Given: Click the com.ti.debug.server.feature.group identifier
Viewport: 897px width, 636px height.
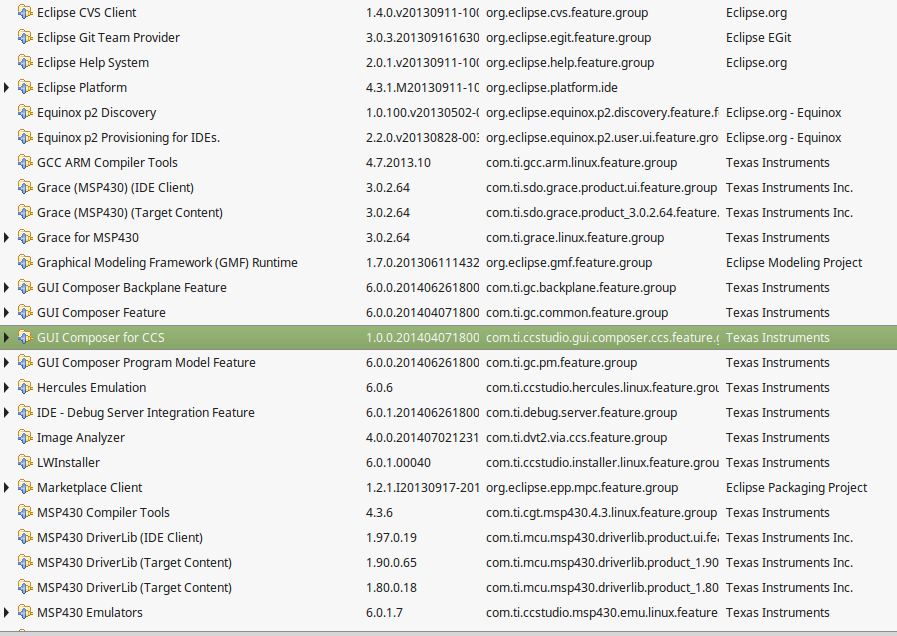Looking at the screenshot, I should (581, 412).
